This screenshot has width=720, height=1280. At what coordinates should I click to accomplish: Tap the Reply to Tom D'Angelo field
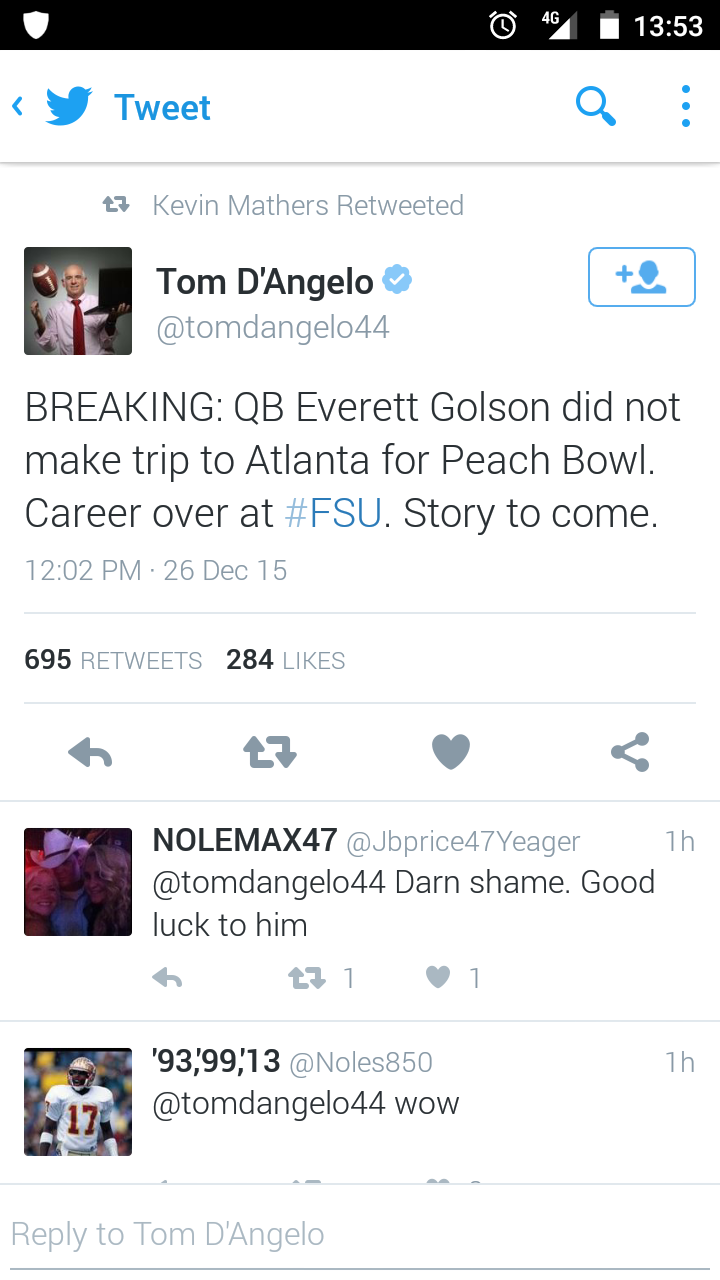[x=360, y=1234]
